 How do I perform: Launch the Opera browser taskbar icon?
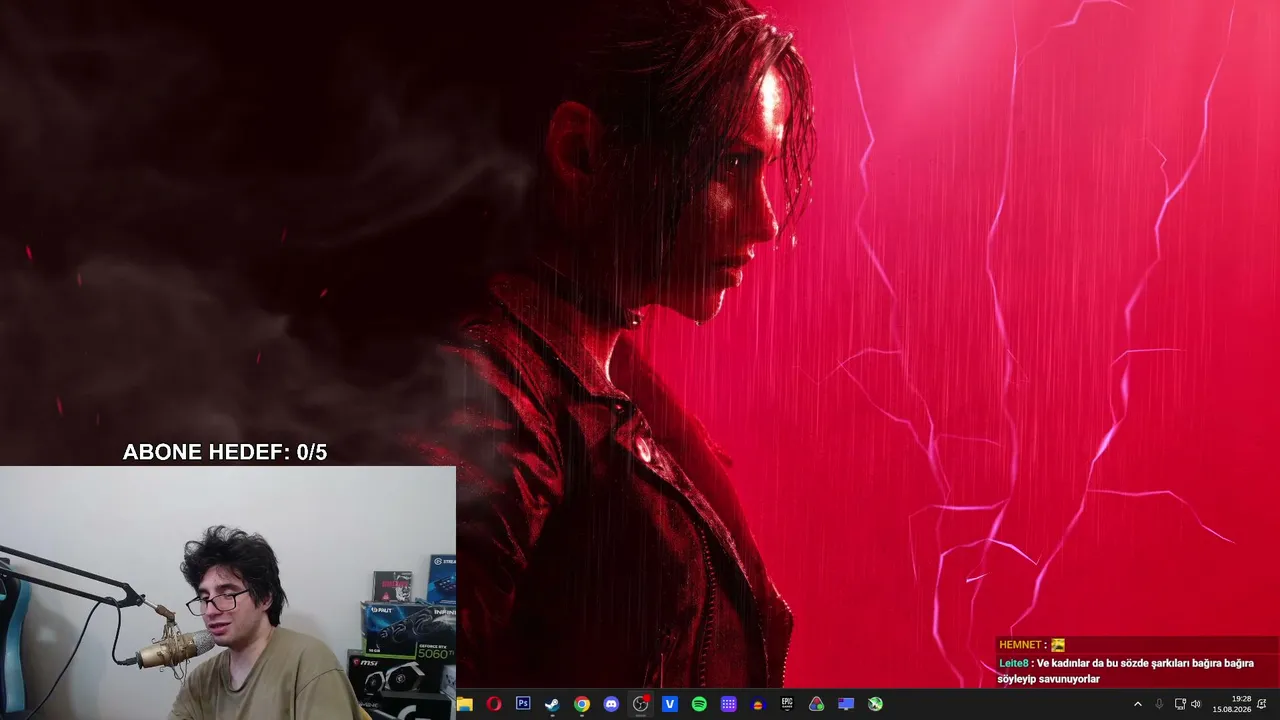[x=494, y=704]
